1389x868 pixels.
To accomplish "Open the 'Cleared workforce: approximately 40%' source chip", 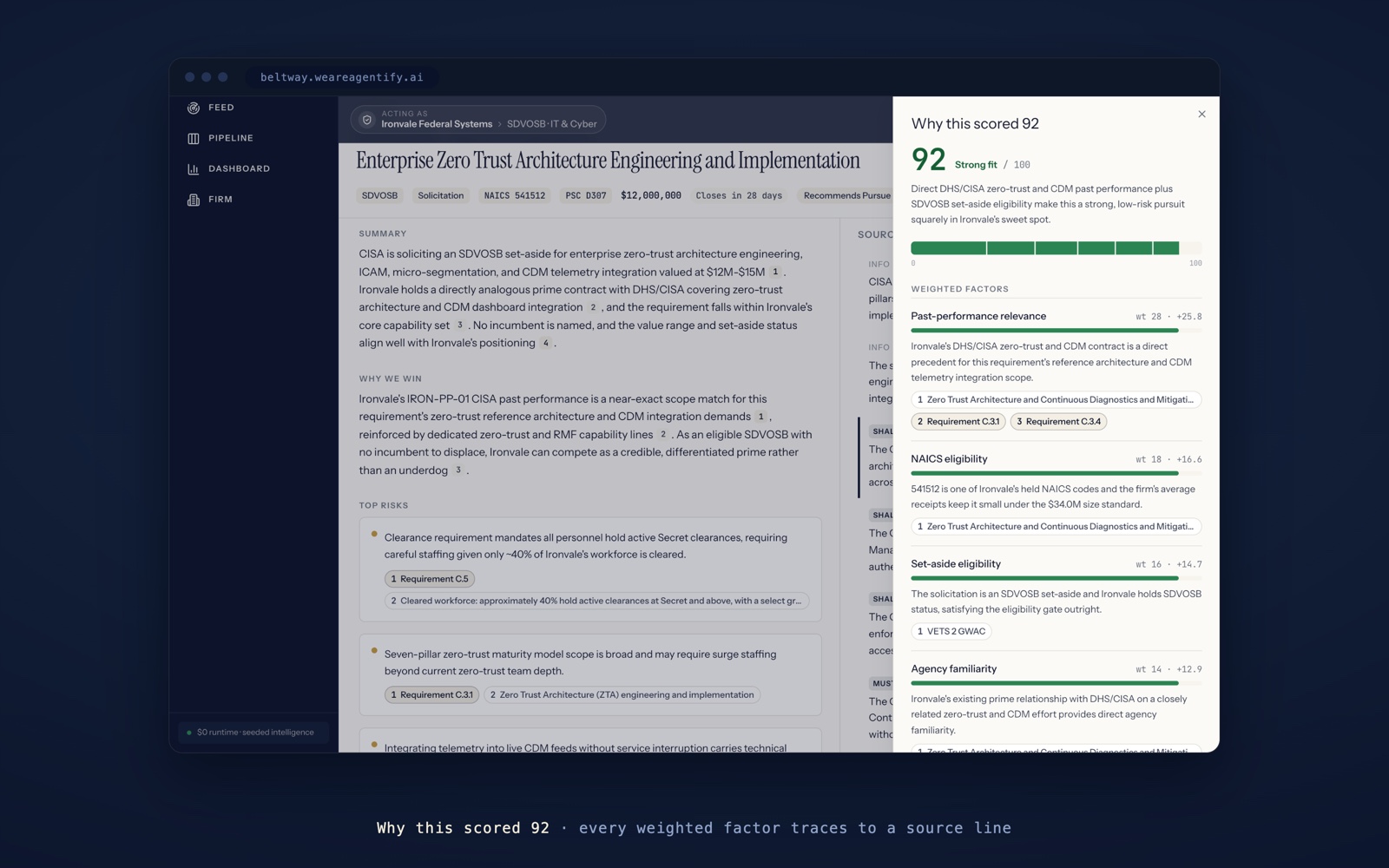I will click(x=596, y=601).
